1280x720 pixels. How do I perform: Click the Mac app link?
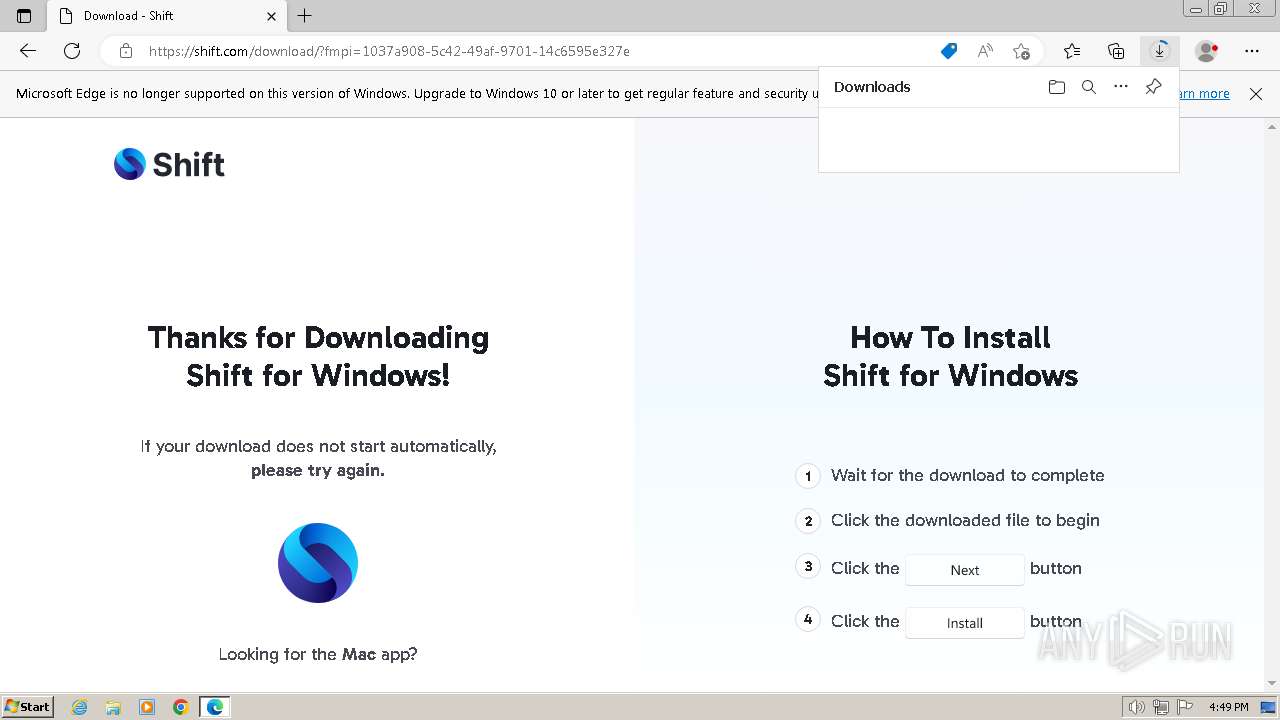click(x=359, y=654)
